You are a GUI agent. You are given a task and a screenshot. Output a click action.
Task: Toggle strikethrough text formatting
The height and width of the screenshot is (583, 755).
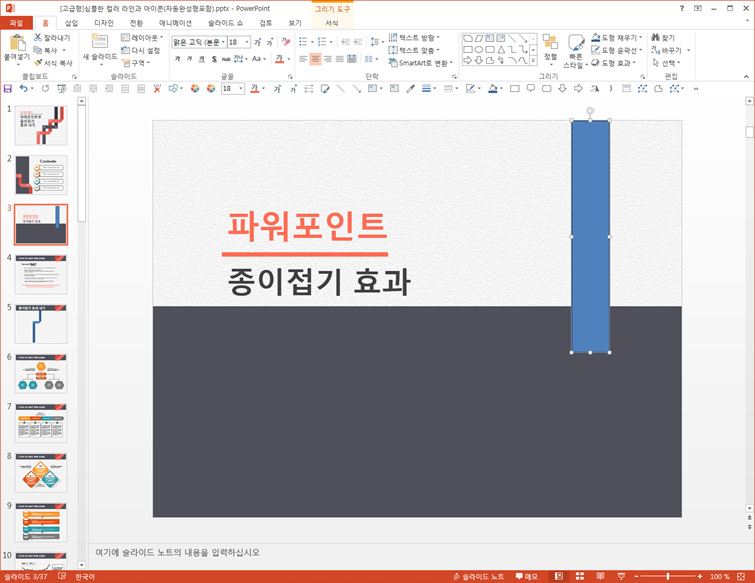[x=226, y=59]
